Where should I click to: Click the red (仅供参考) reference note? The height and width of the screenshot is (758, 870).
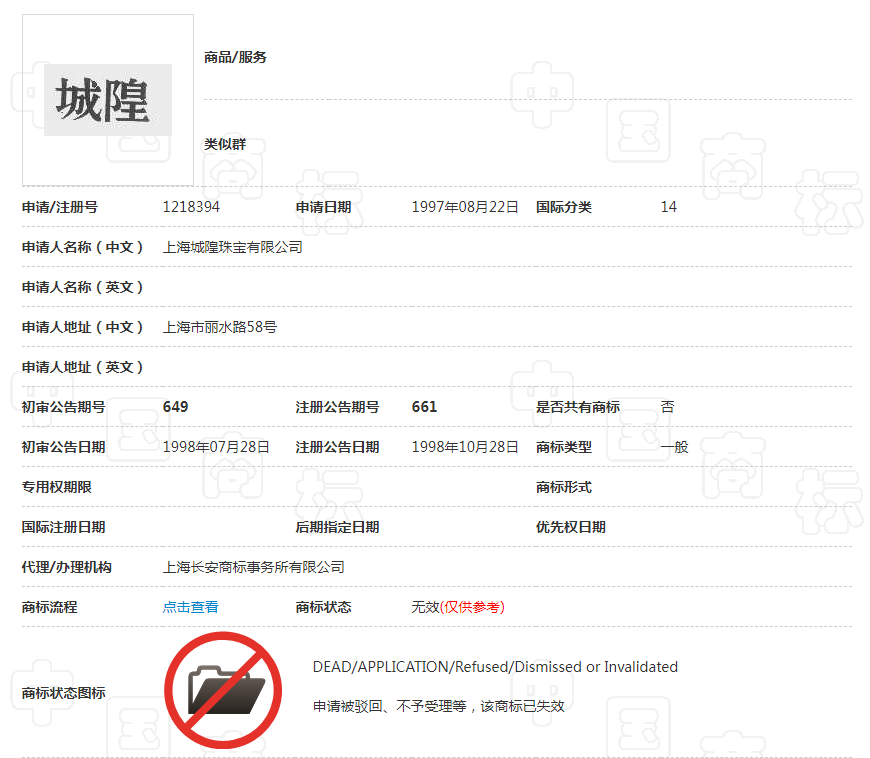473,607
